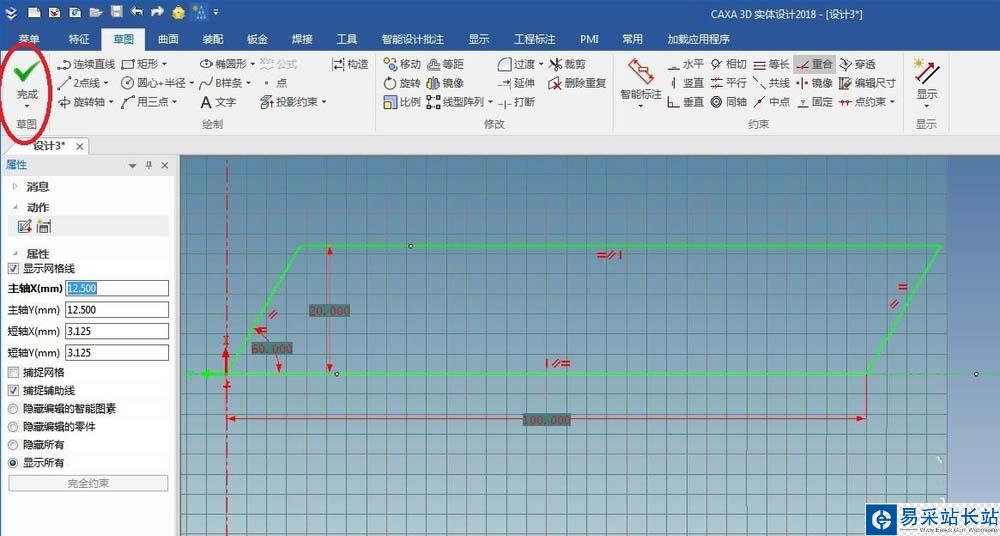Apply the 相切 tangent constraint
The width and height of the screenshot is (1000, 536).
[728, 64]
